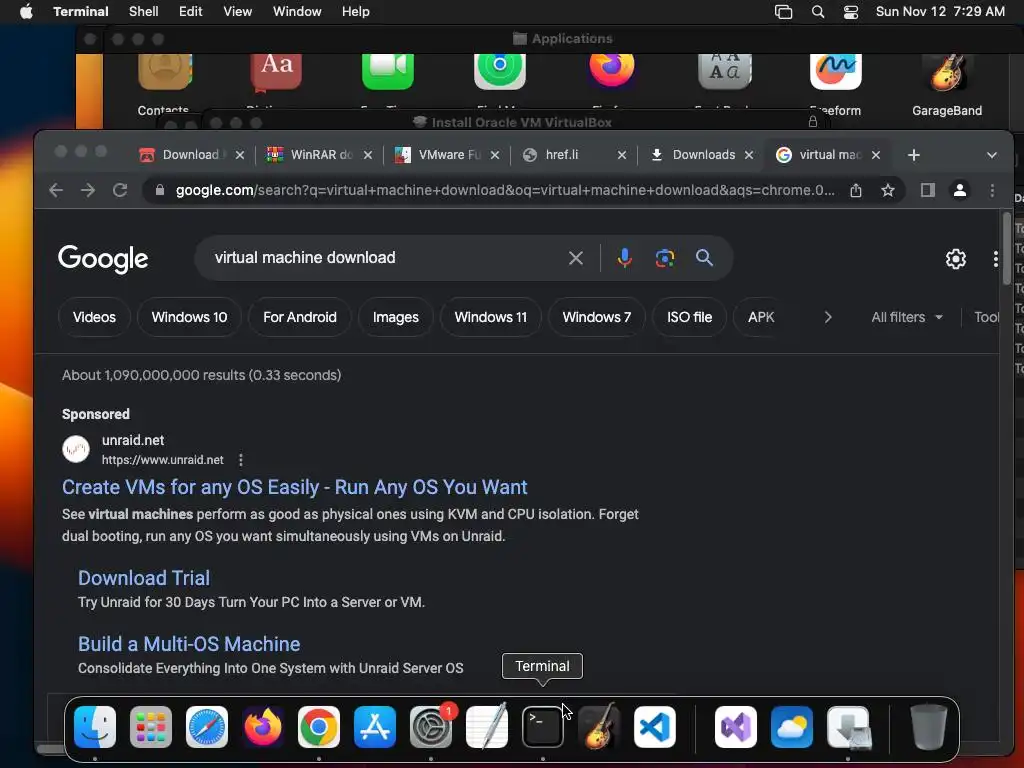The image size is (1024, 768).
Task: Apply the Windows 11 filter chip
Action: point(490,317)
